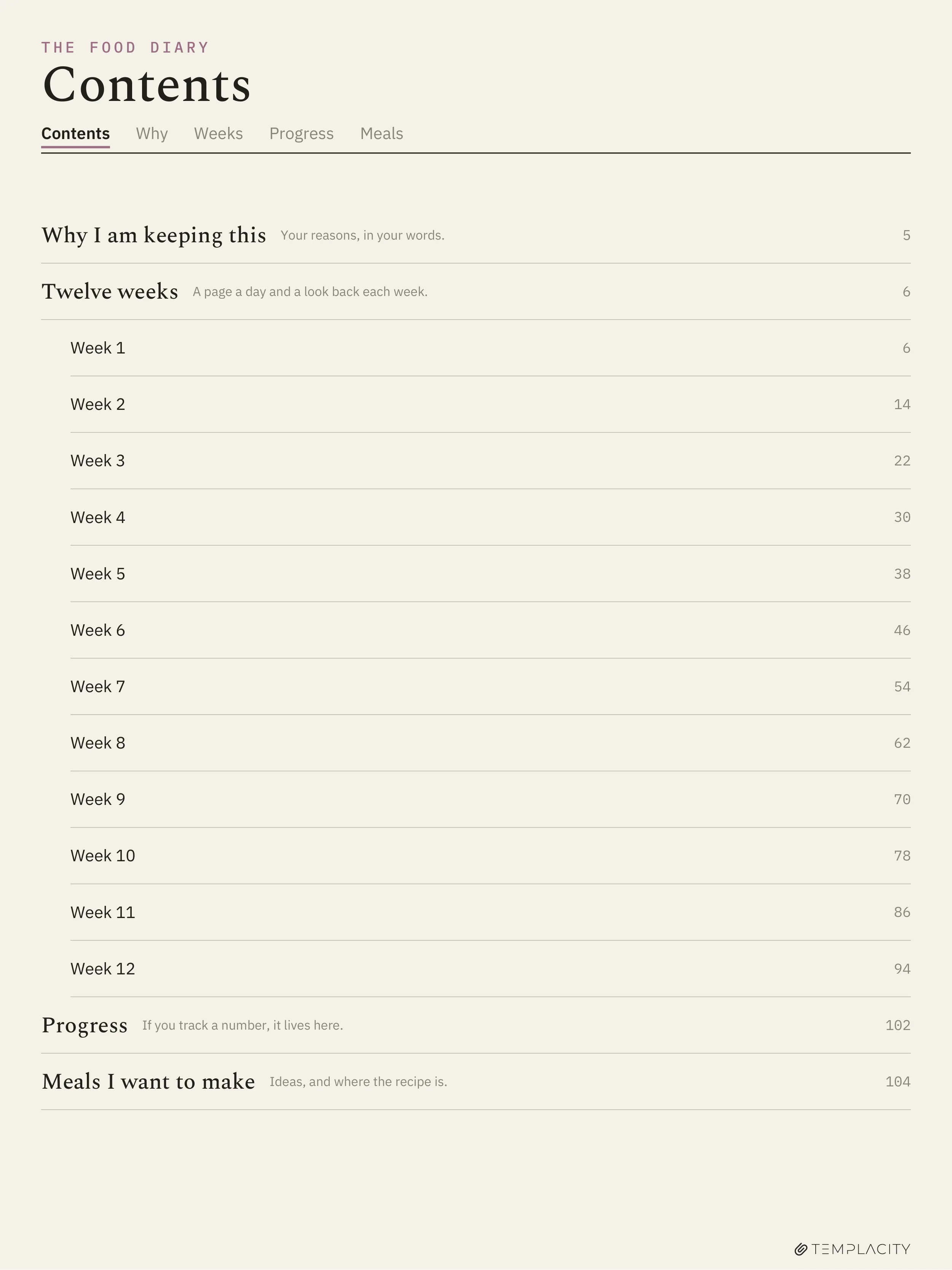Open 'Why I am keeping this' section

476,235
